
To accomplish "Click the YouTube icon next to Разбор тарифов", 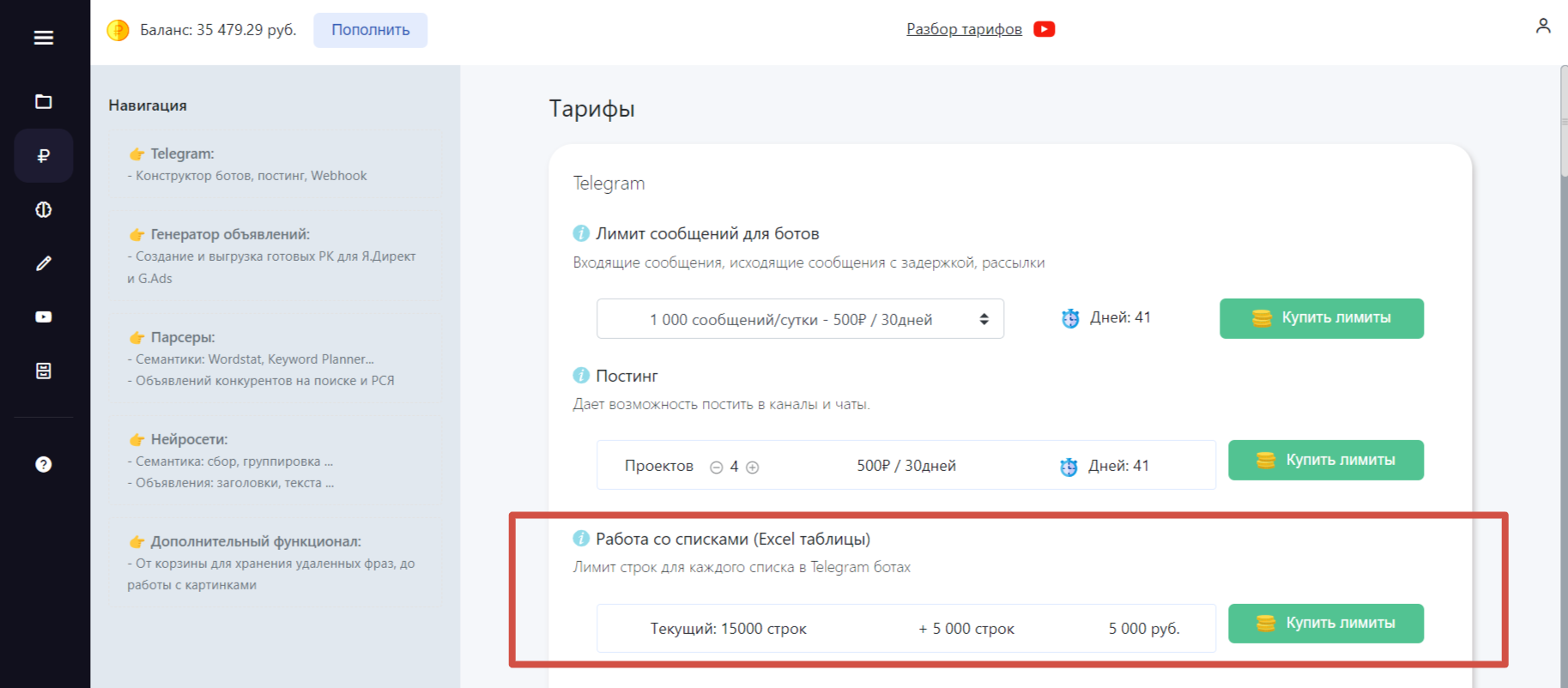I will pos(1044,29).
